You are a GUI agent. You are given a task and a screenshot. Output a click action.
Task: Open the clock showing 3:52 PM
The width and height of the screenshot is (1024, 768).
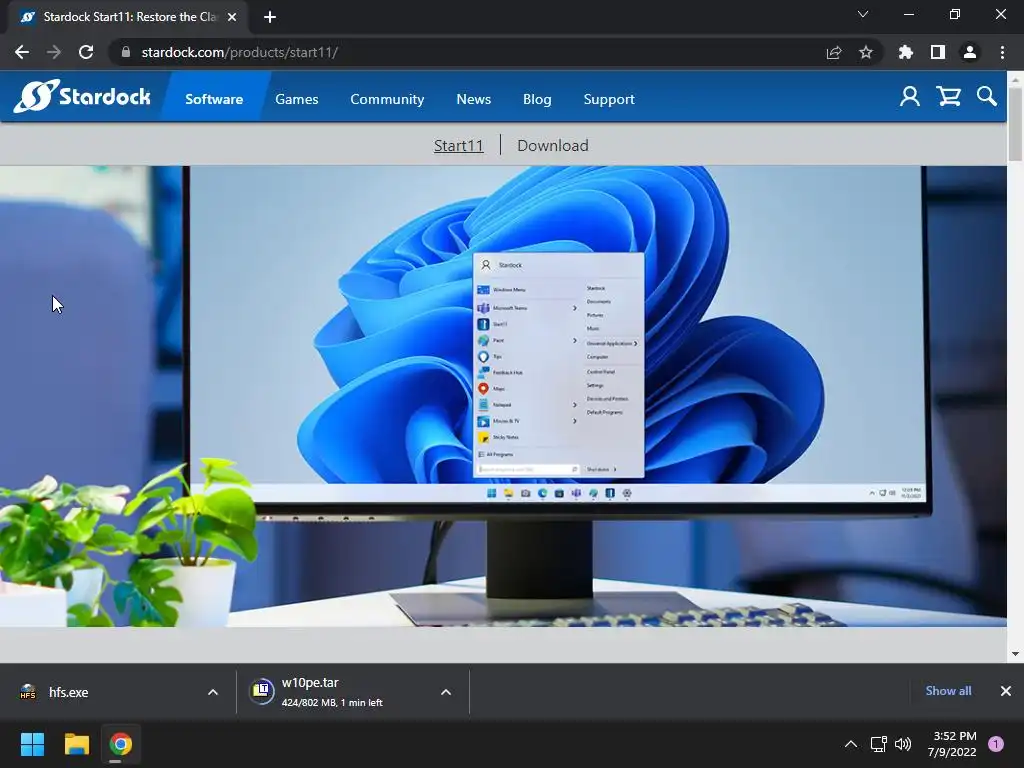pos(952,744)
